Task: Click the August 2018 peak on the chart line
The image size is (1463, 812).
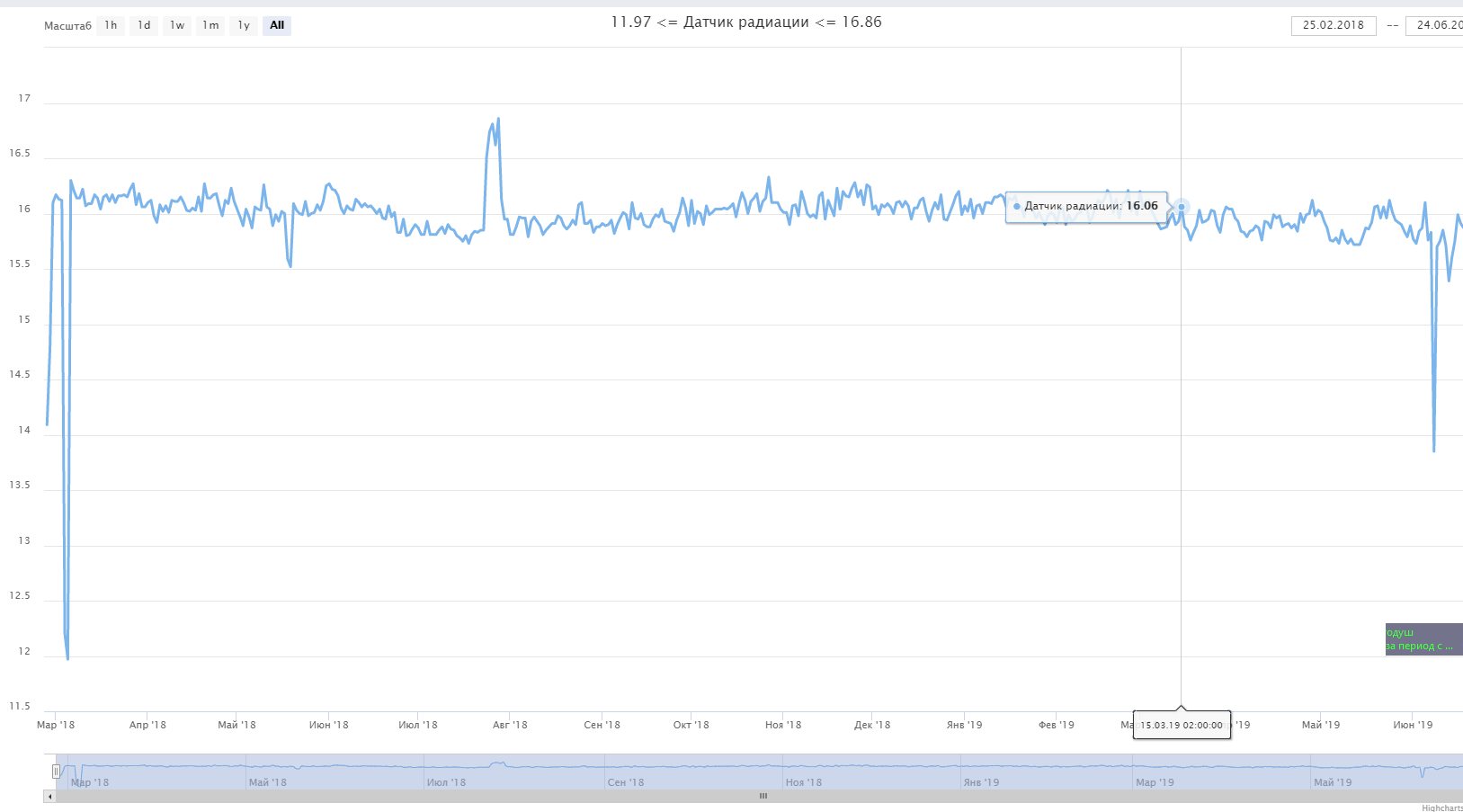Action: click(498, 119)
